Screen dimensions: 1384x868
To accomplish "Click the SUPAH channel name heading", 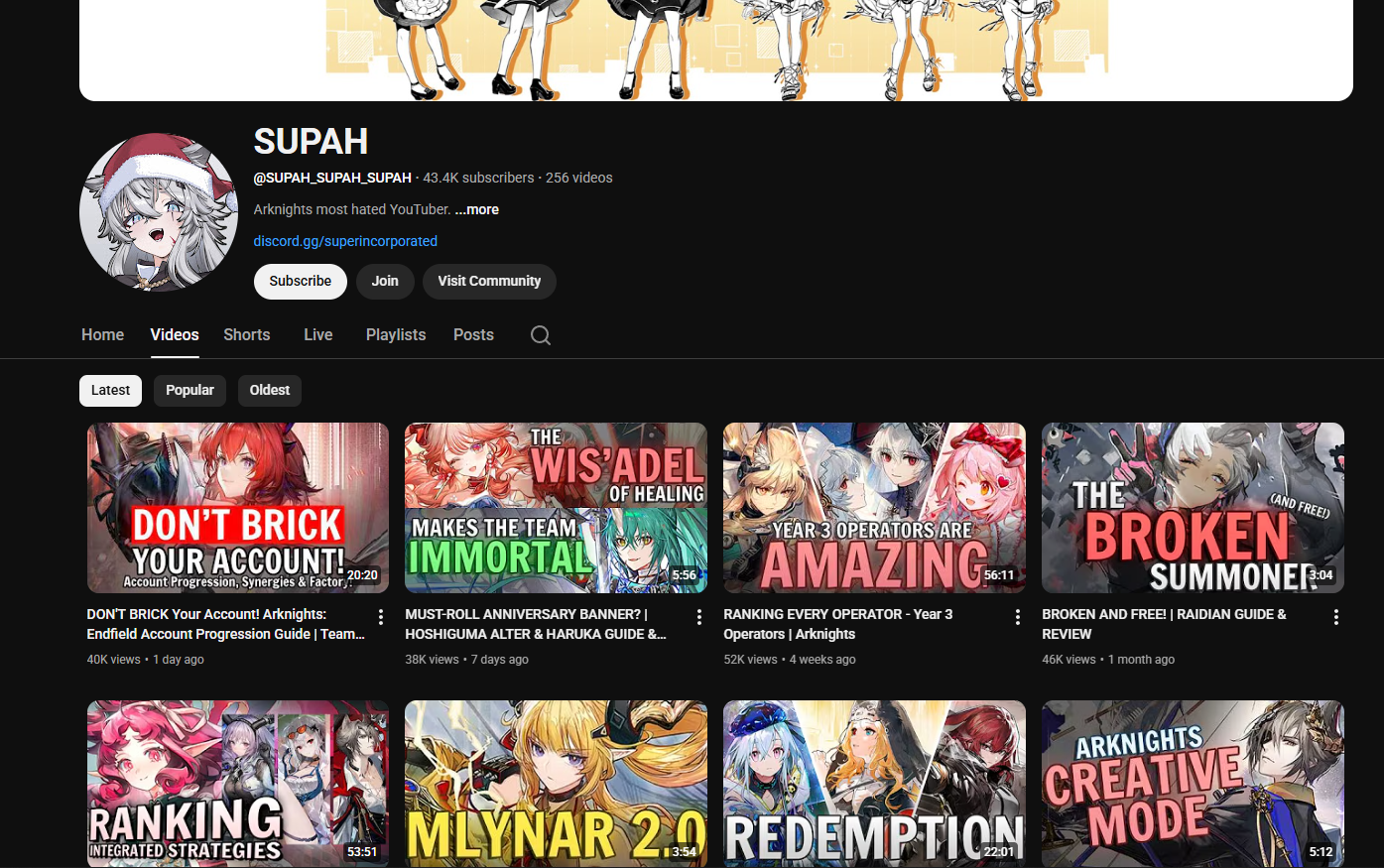I will (x=311, y=142).
